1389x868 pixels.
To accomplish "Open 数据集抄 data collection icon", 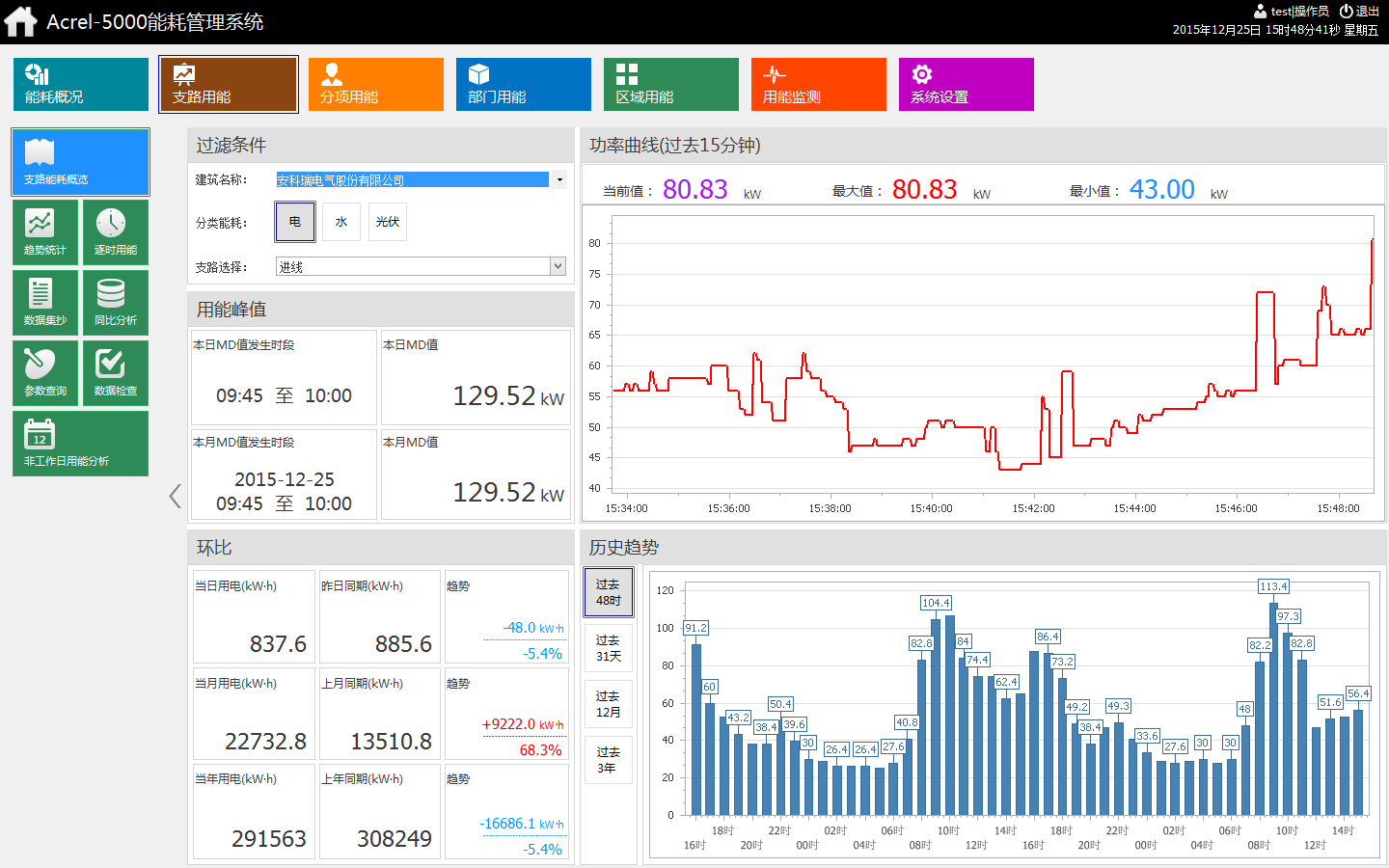I will pyautogui.click(x=45, y=302).
